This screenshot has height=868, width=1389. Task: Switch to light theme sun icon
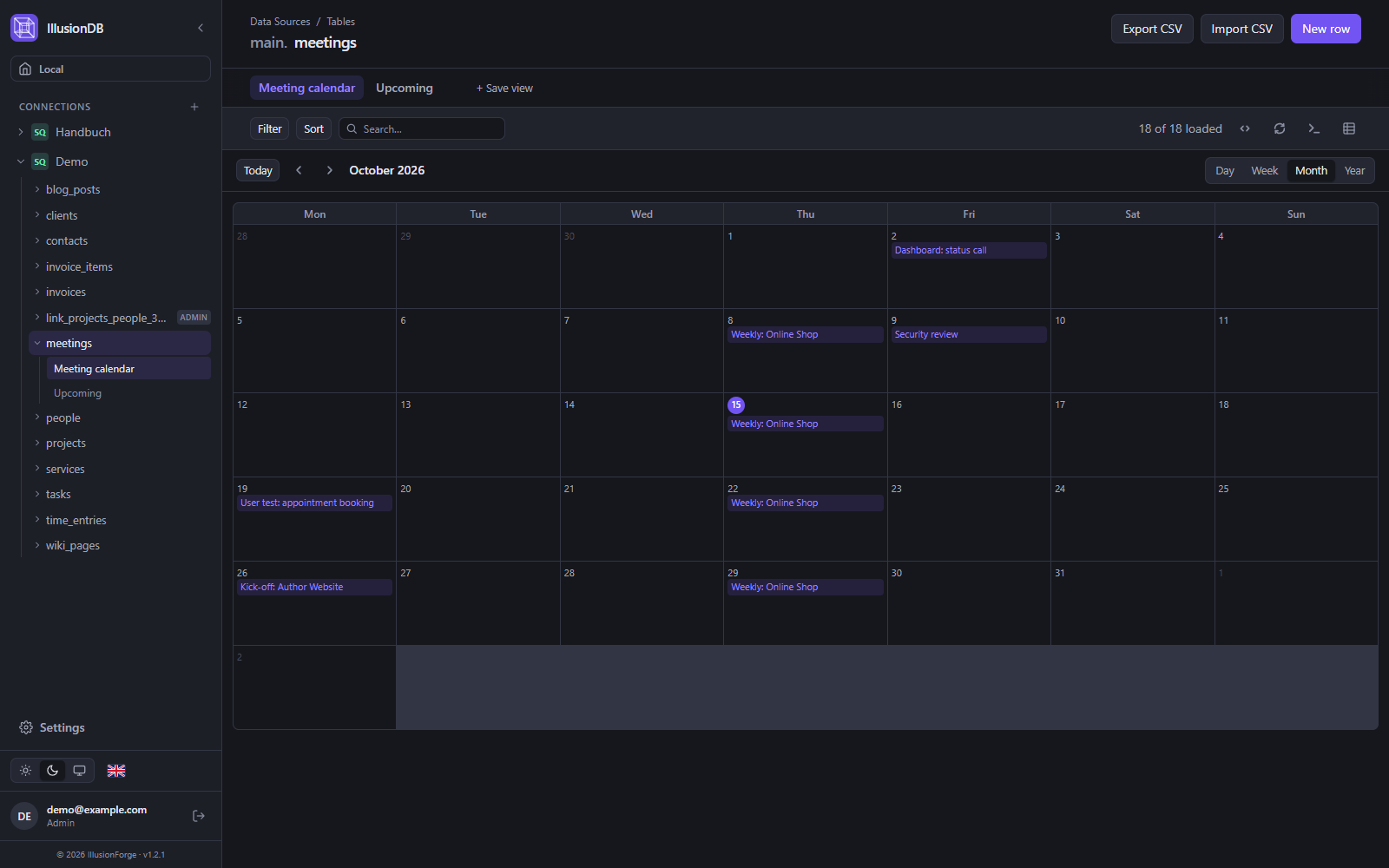pos(26,771)
